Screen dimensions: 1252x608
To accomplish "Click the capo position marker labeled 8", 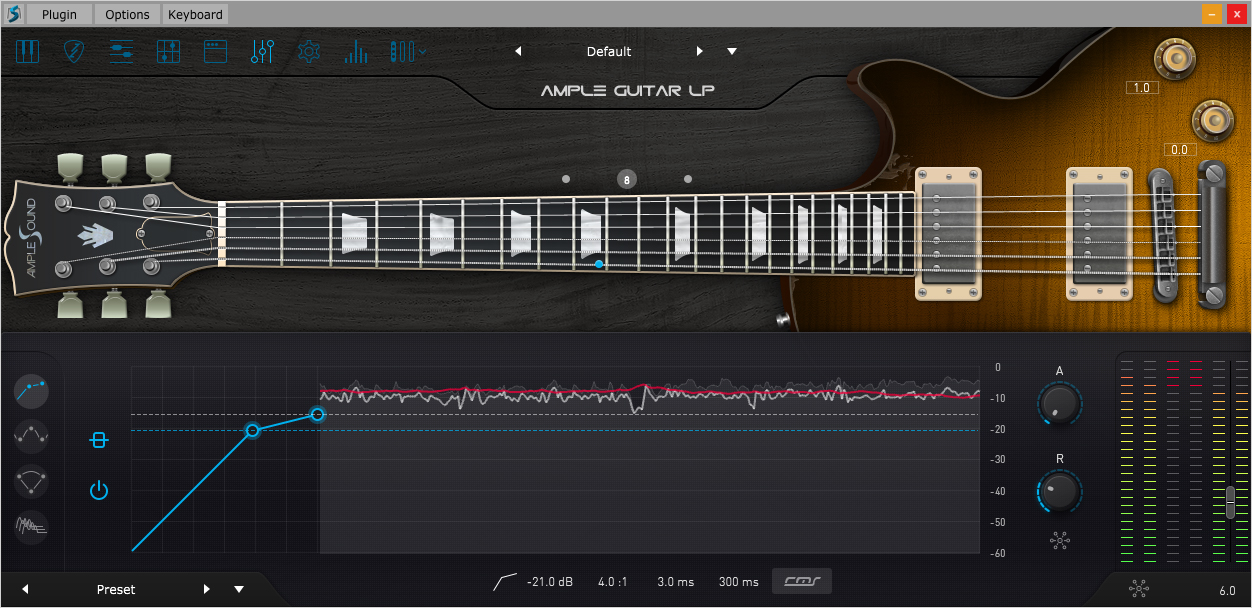I will tap(627, 179).
